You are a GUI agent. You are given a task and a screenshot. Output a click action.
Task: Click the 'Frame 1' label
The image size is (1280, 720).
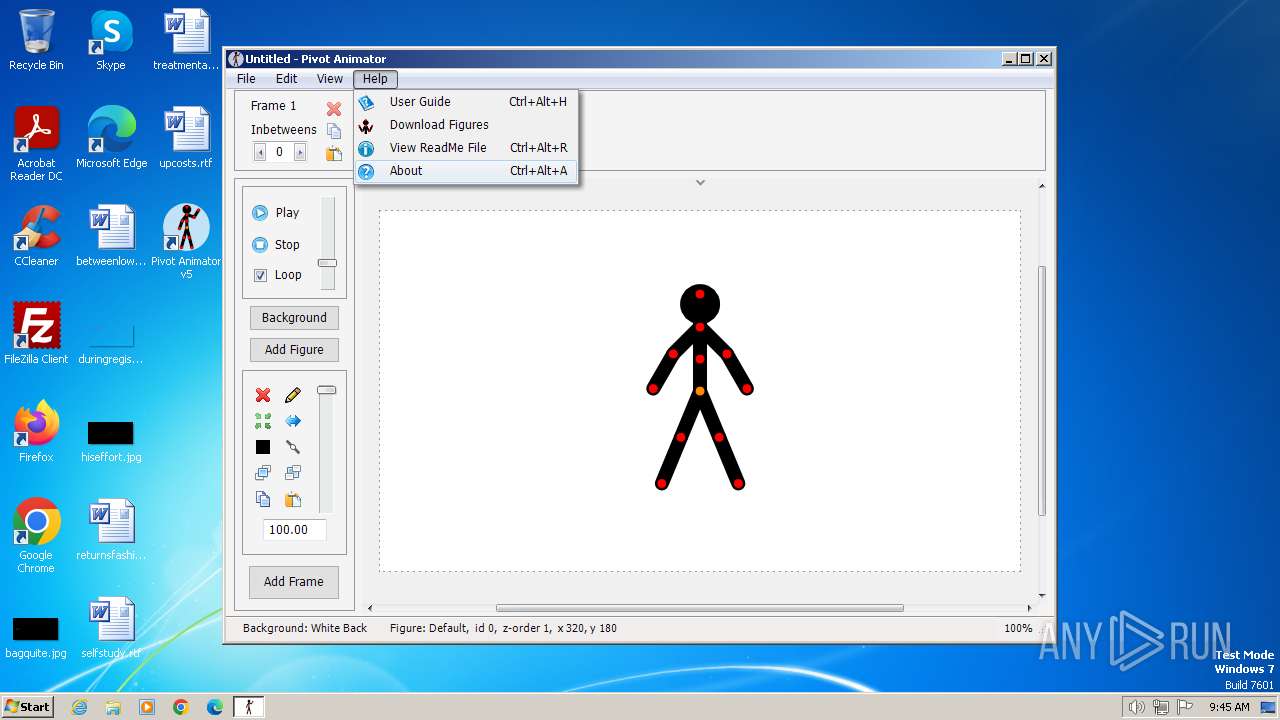click(273, 106)
